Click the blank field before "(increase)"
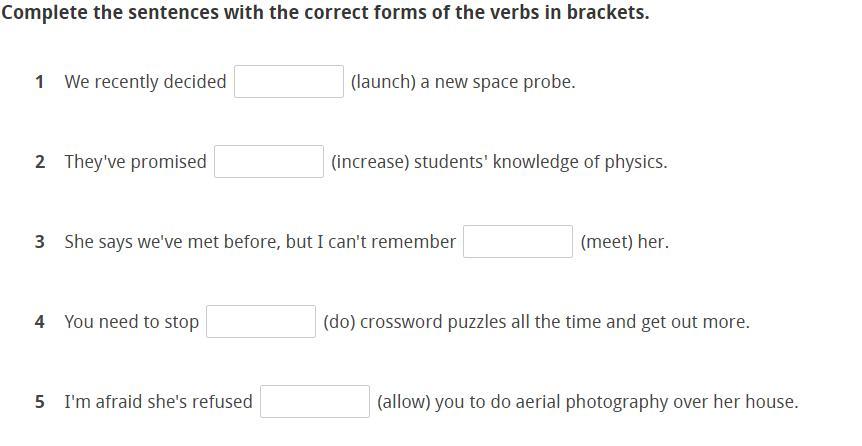This screenshot has height=446, width=862. click(269, 162)
